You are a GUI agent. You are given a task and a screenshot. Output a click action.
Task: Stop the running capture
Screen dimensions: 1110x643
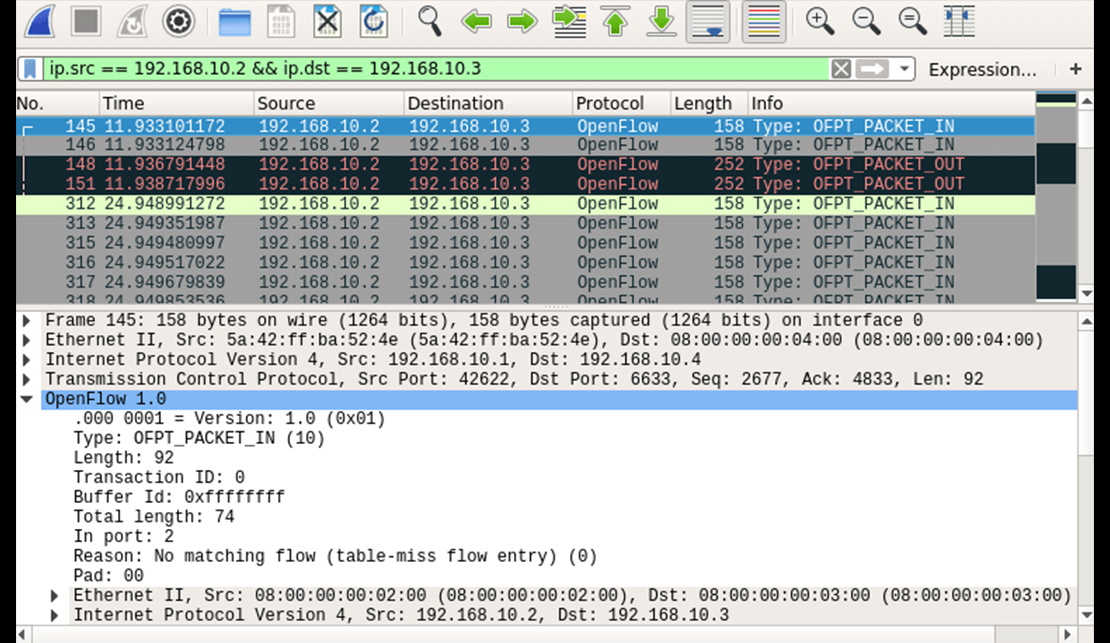(86, 21)
